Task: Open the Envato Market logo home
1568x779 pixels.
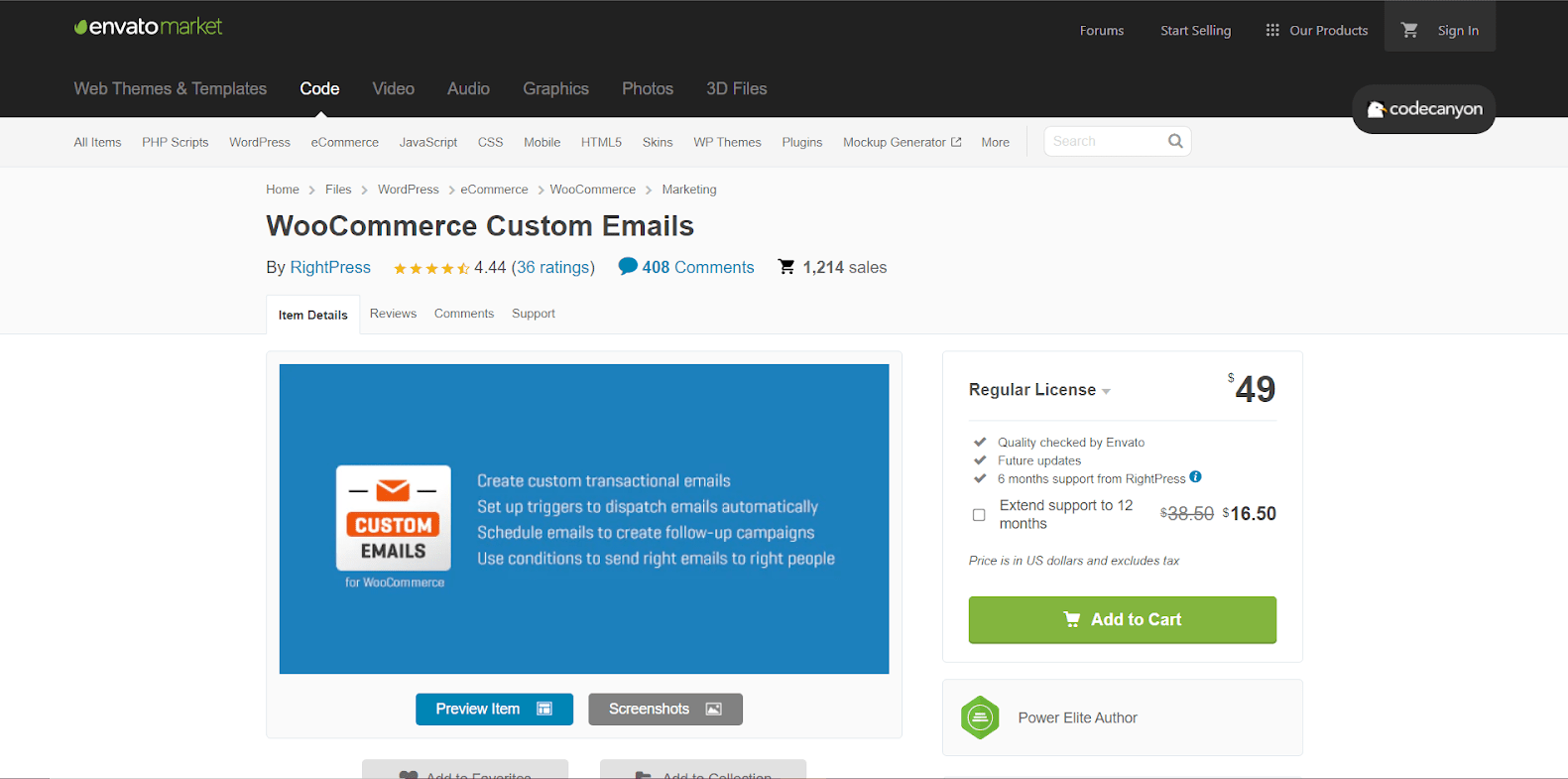Action: click(x=149, y=27)
